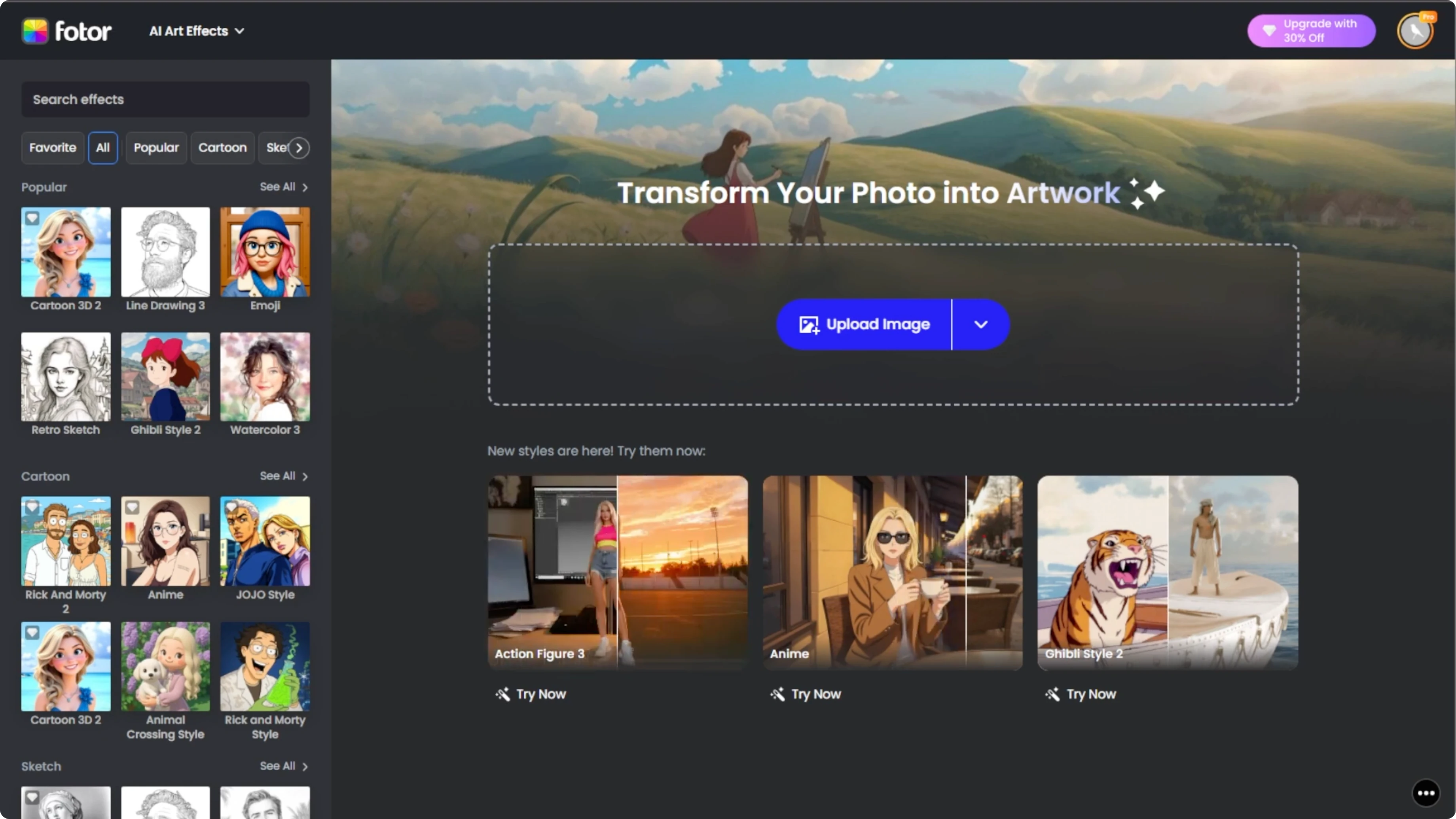The image size is (1456, 819).
Task: Click Try Now under Action Figure 3
Action: pos(530,694)
